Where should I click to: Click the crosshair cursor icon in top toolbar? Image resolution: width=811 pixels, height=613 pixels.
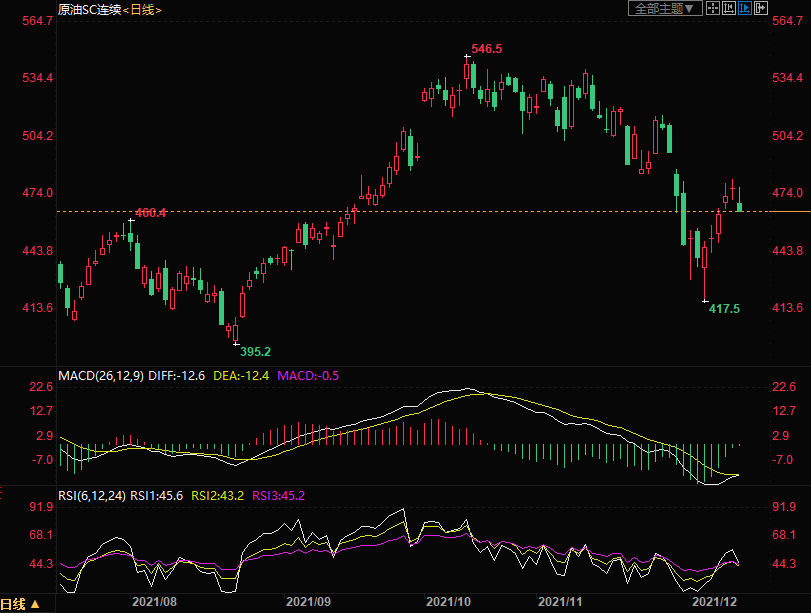pos(712,8)
